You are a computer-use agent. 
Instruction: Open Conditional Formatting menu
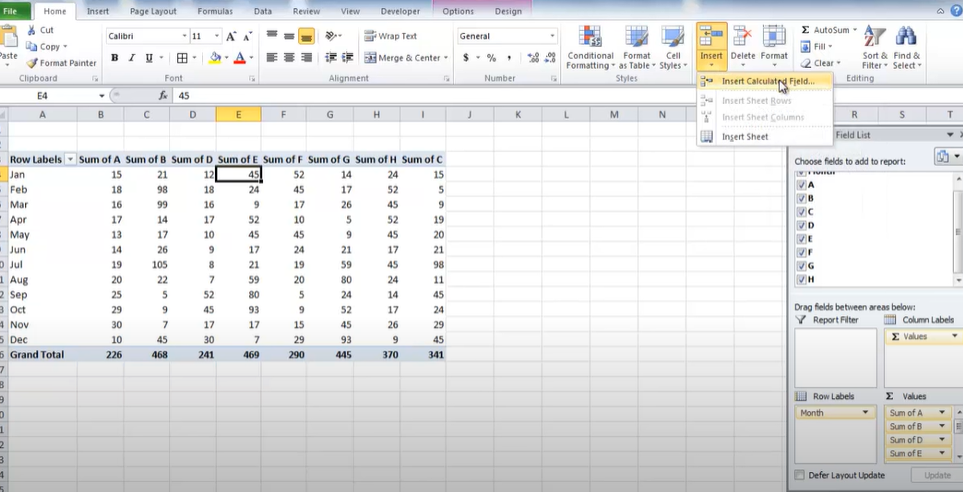click(x=590, y=48)
